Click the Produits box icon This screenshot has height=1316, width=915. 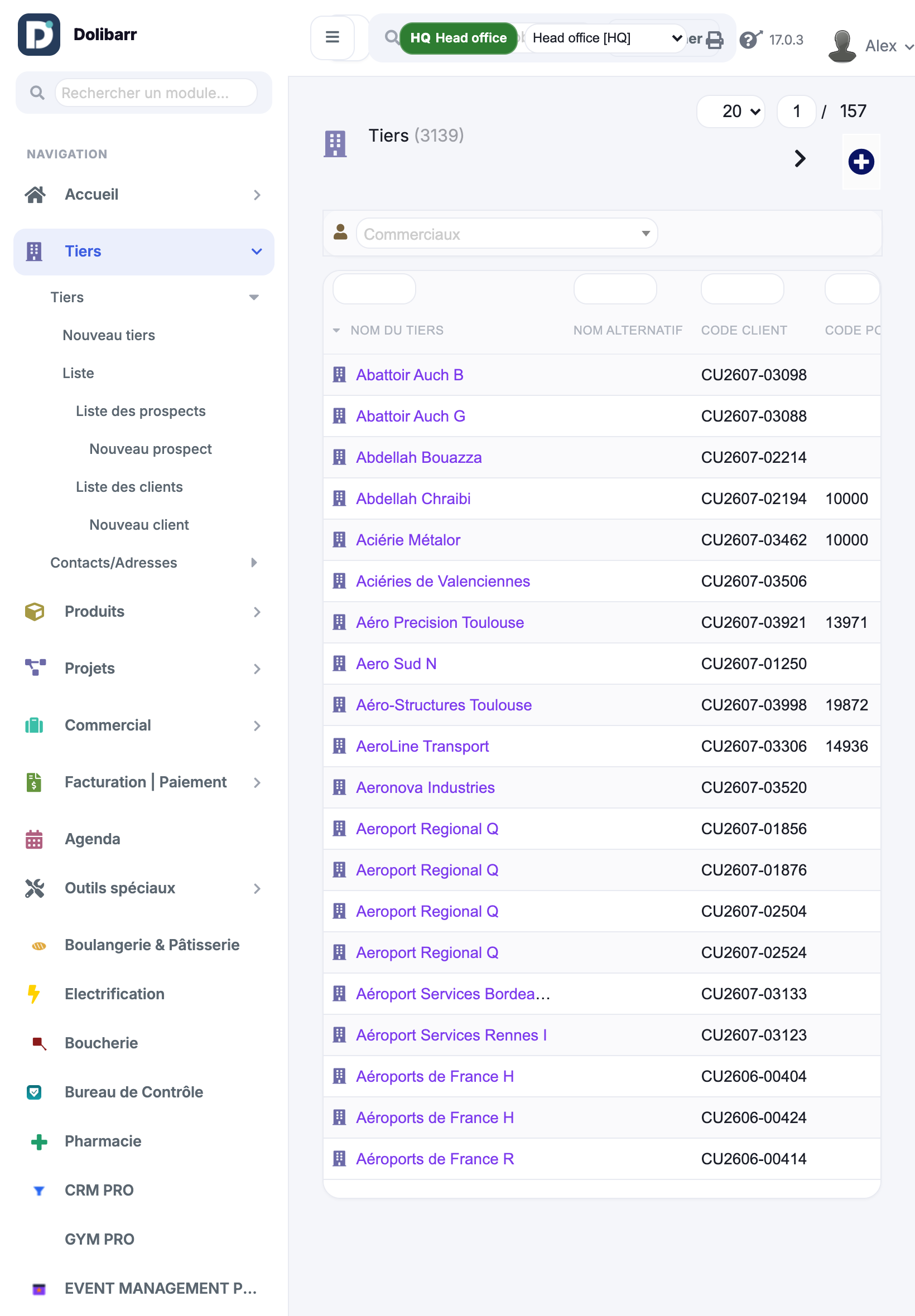coord(35,611)
